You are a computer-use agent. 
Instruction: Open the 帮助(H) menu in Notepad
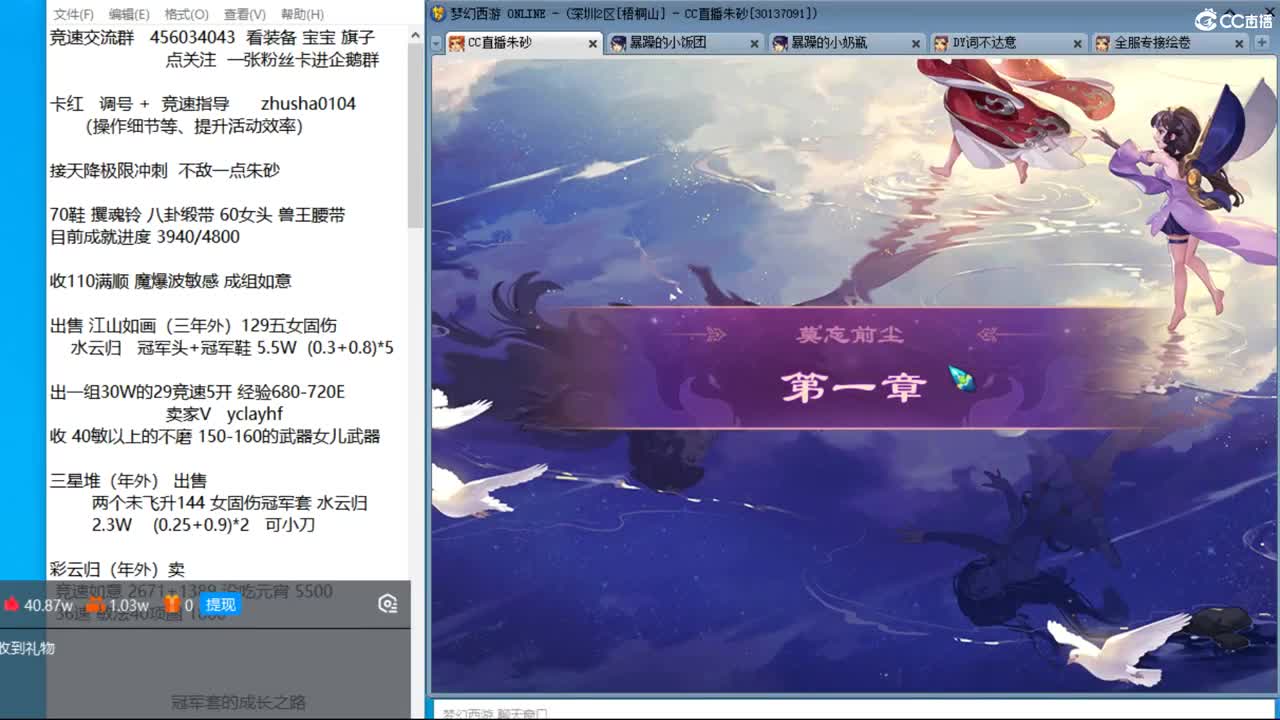(x=302, y=14)
